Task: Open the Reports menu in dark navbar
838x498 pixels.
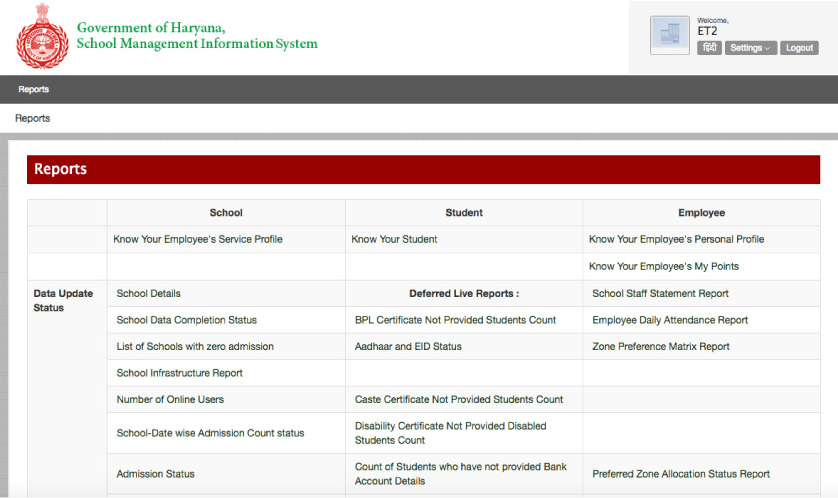Action: click(34, 89)
